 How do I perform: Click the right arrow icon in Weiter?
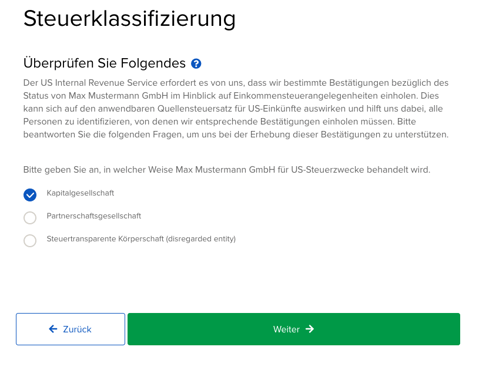click(x=310, y=329)
